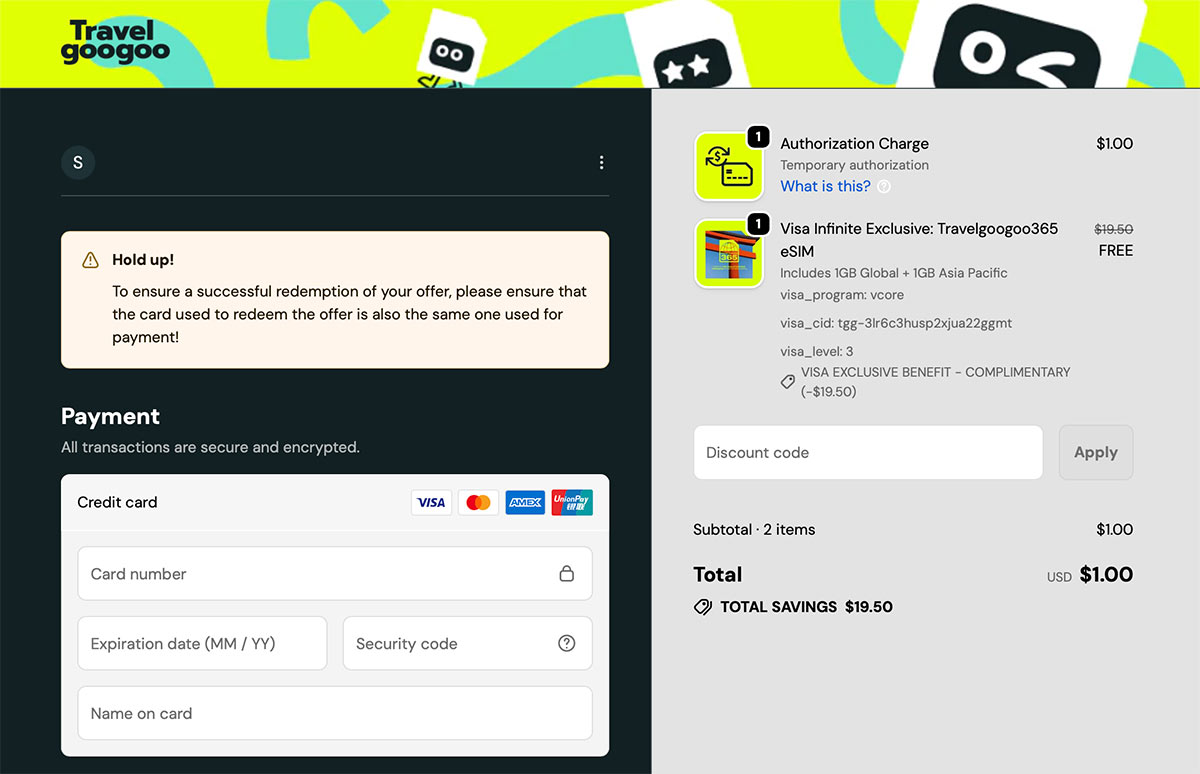Expand the Visa Infinite Exclusive eSIM details

coord(918,228)
